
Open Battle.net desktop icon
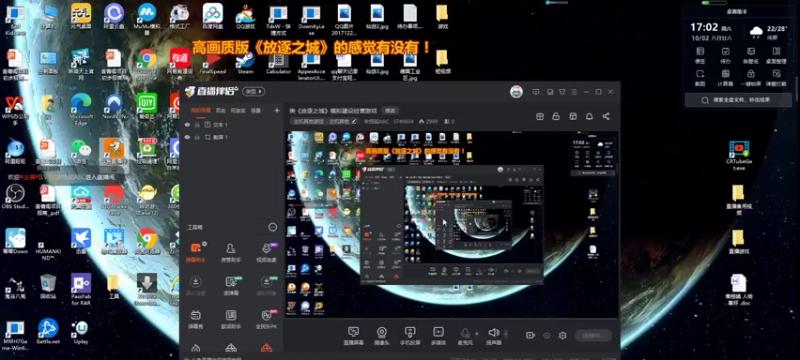click(48, 331)
